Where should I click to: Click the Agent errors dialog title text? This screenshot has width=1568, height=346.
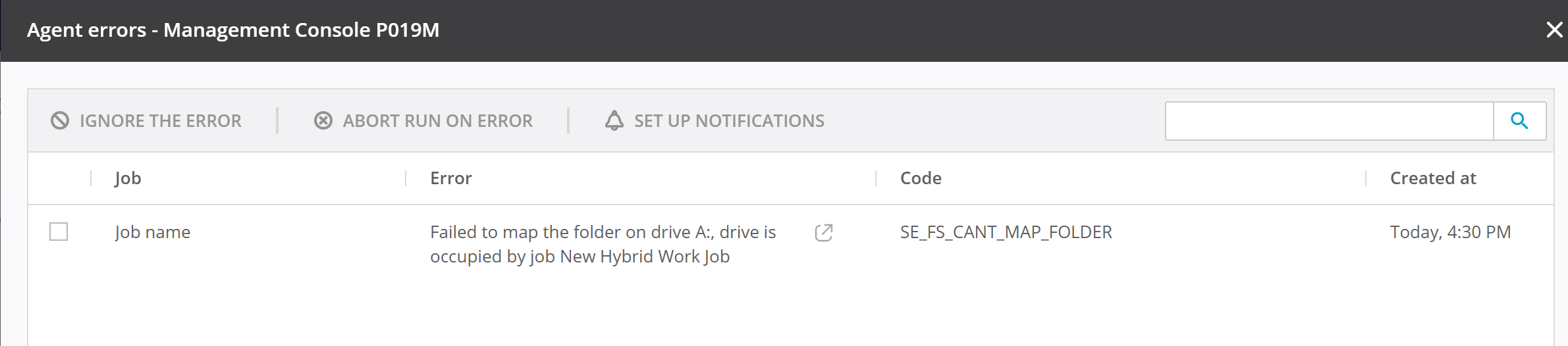[x=233, y=30]
